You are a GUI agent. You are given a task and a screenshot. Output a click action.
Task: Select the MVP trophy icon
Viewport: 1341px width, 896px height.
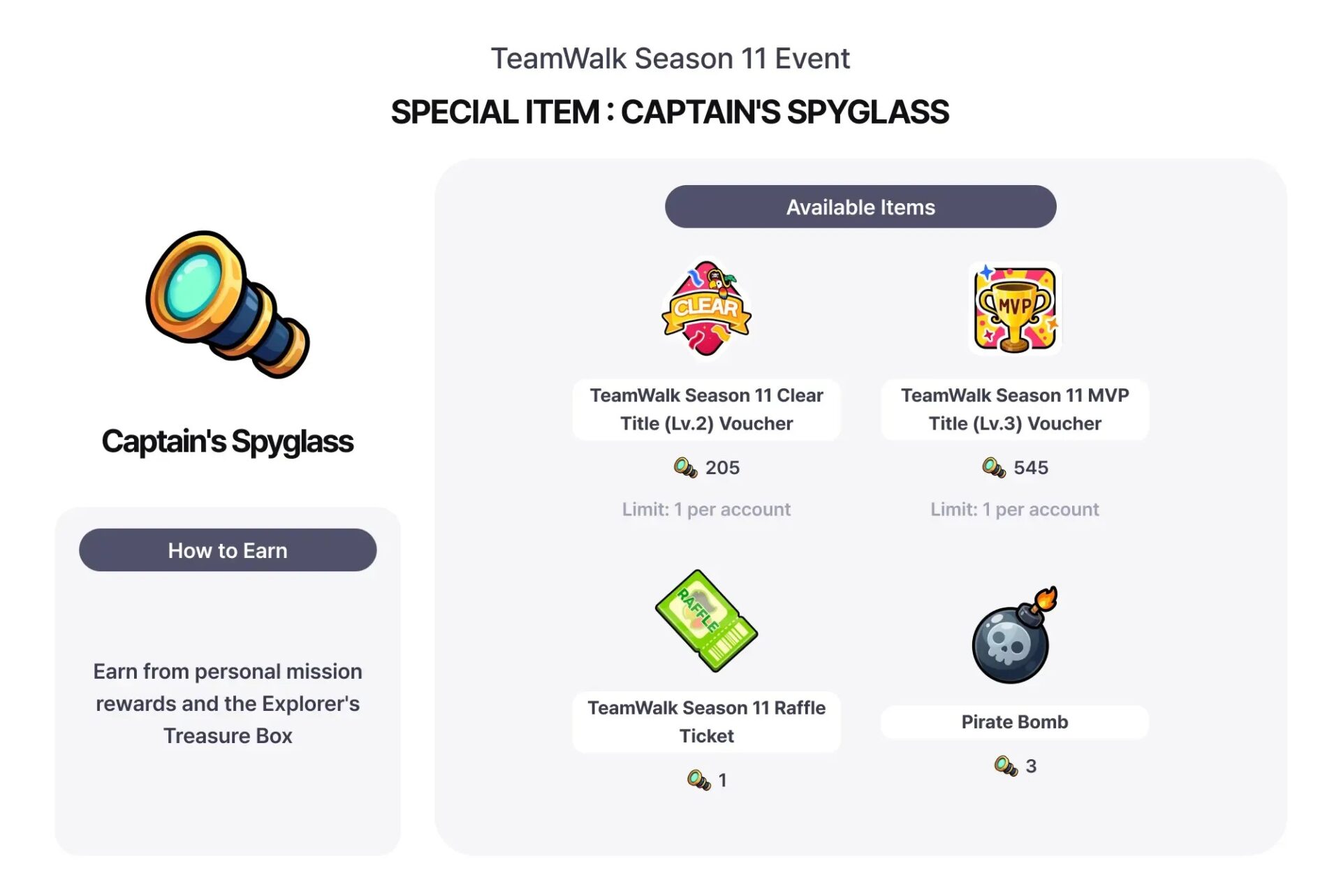click(1015, 309)
